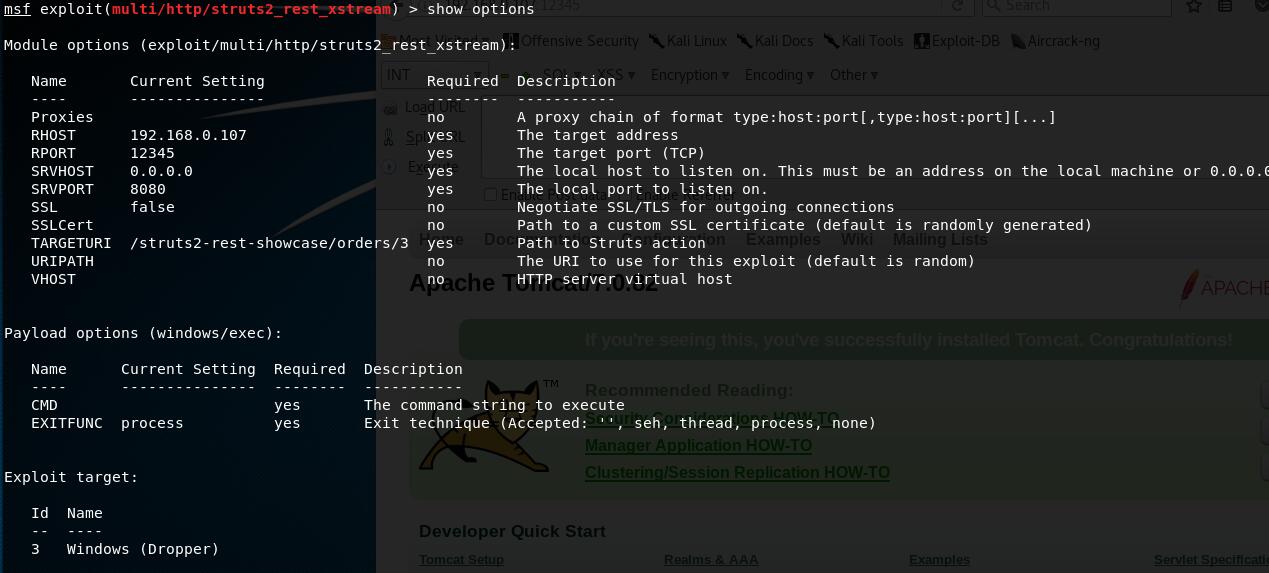Click the description HTTP server virtual host

pyautogui.click(x=624, y=279)
